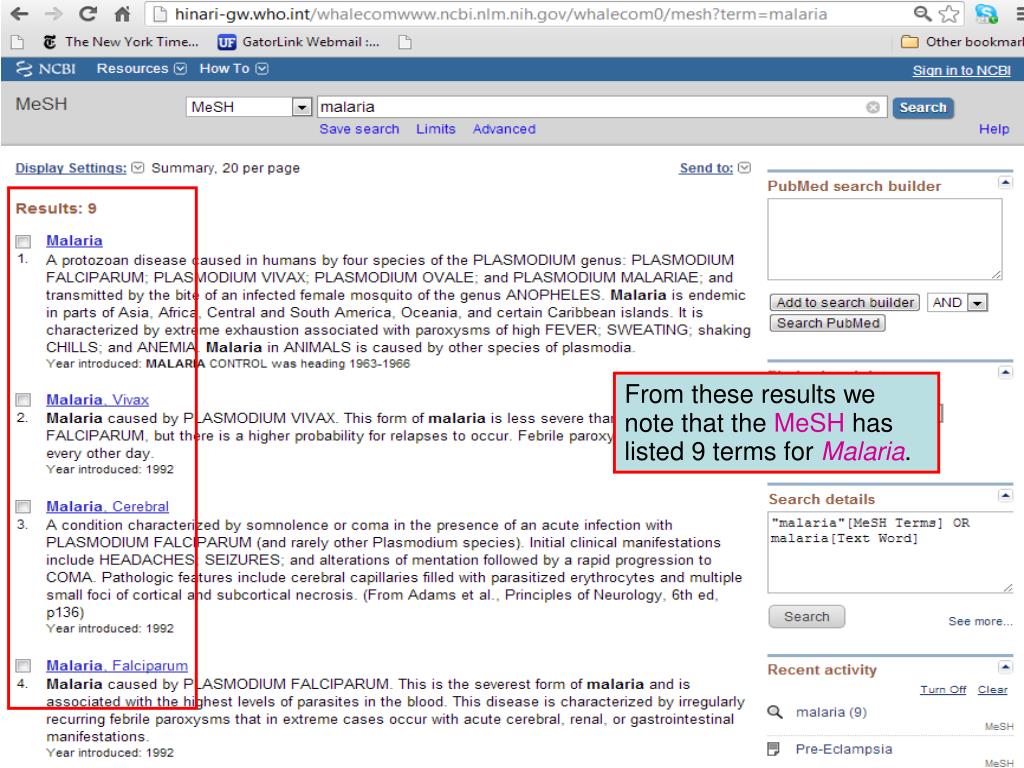Check the box for Malaria, Cerebral
The image size is (1024, 768).
click(23, 507)
